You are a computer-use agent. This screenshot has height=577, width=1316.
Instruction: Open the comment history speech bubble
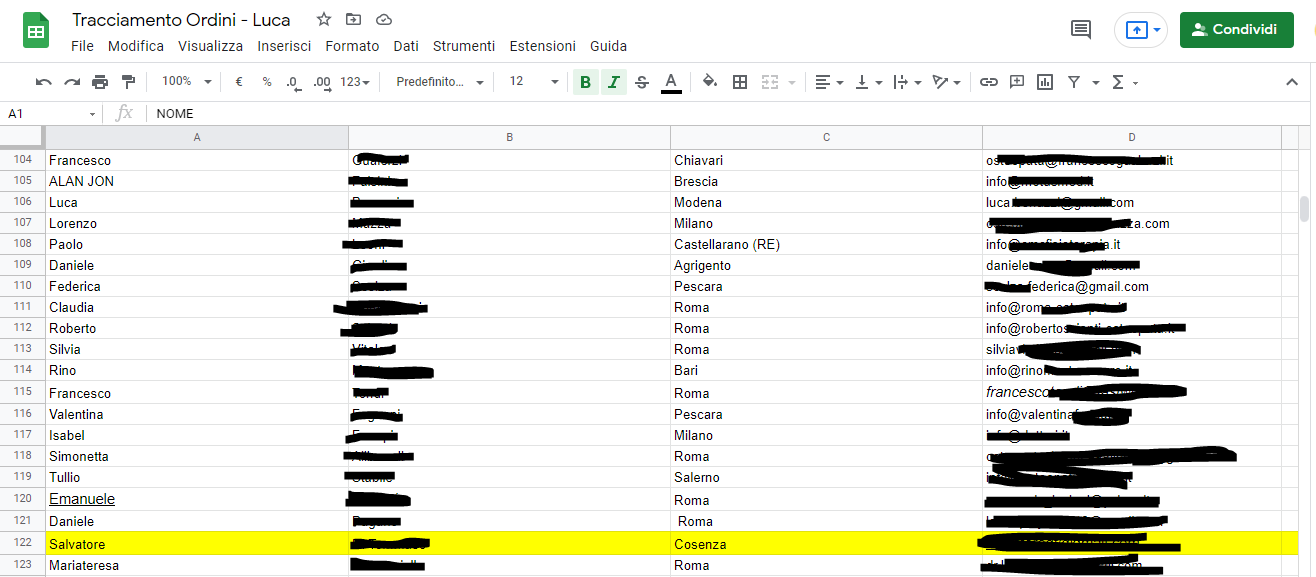(x=1081, y=30)
